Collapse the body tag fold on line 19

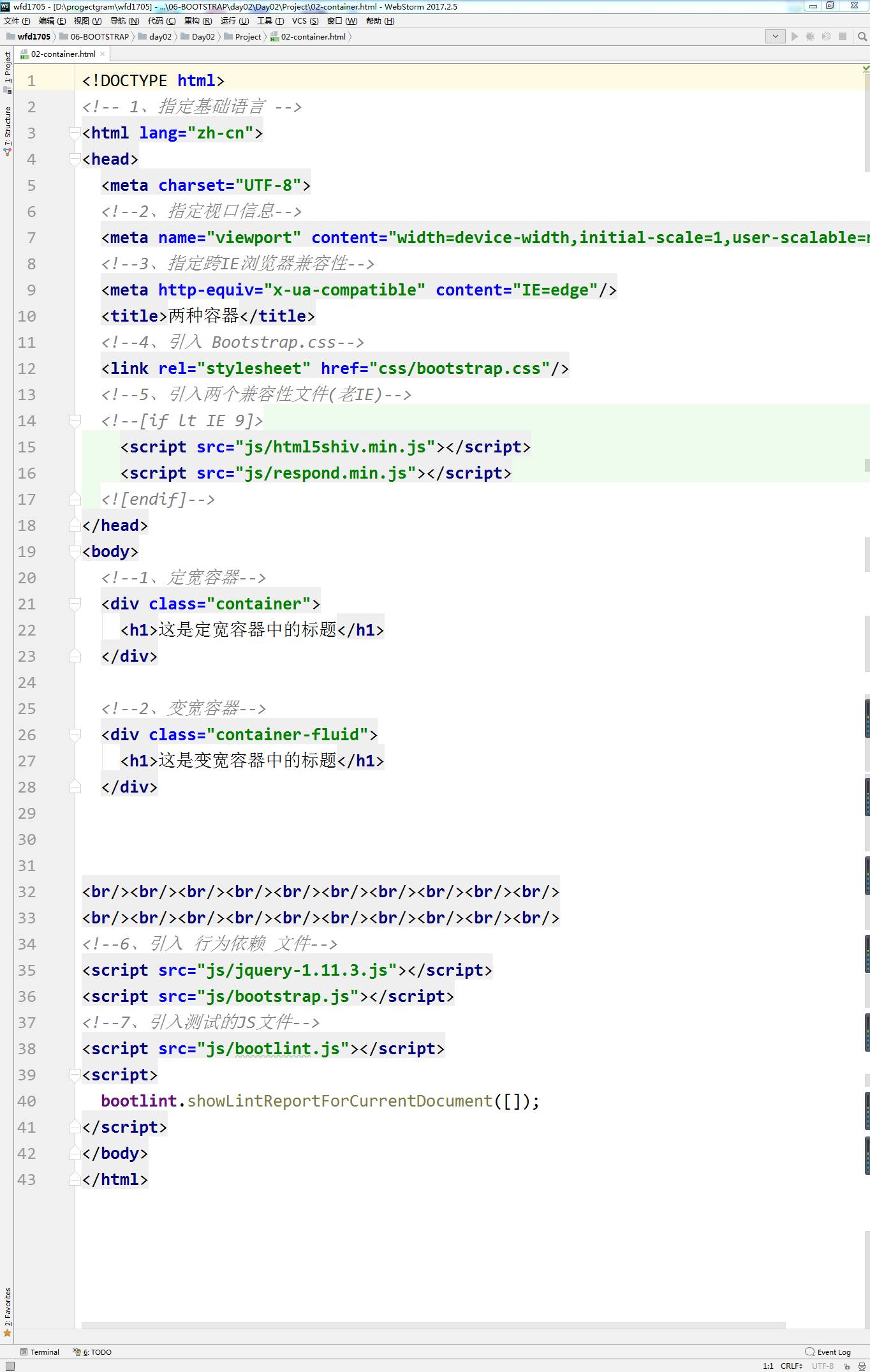tap(75, 551)
